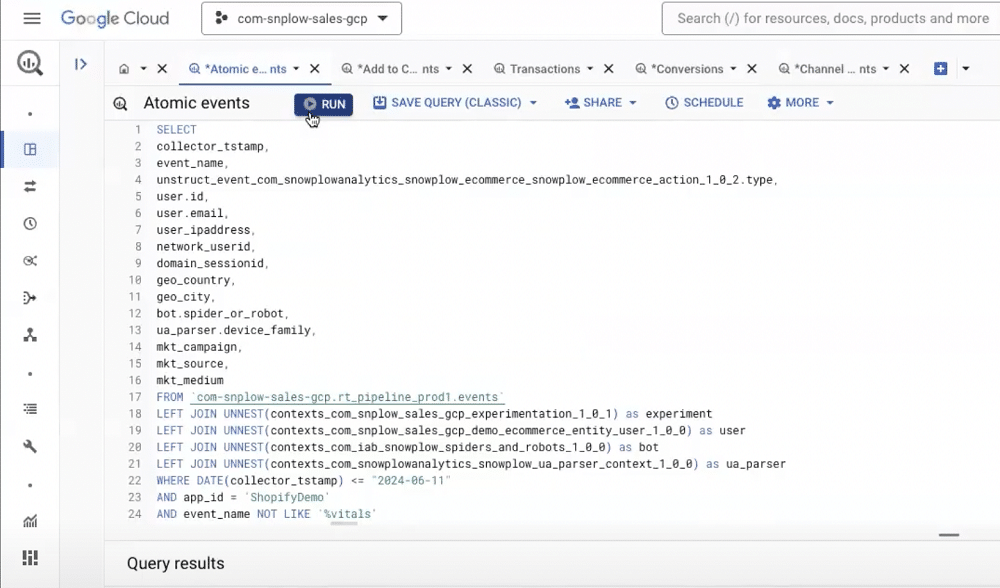This screenshot has width=1000, height=588.
Task: Open the SQL workspace sidebar icon
Action: 30,149
